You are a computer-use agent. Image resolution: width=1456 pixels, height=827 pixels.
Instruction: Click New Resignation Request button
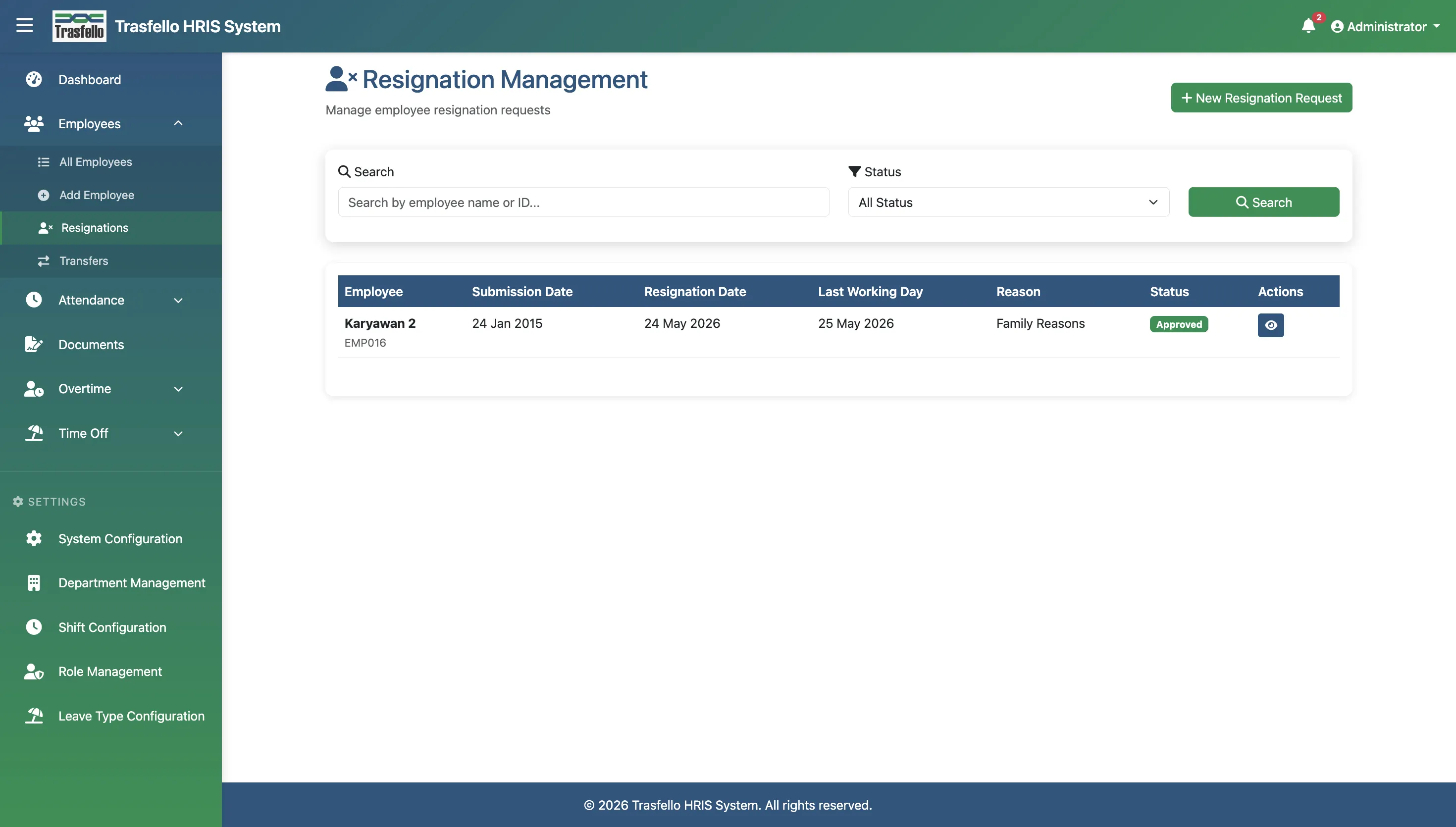click(x=1261, y=98)
